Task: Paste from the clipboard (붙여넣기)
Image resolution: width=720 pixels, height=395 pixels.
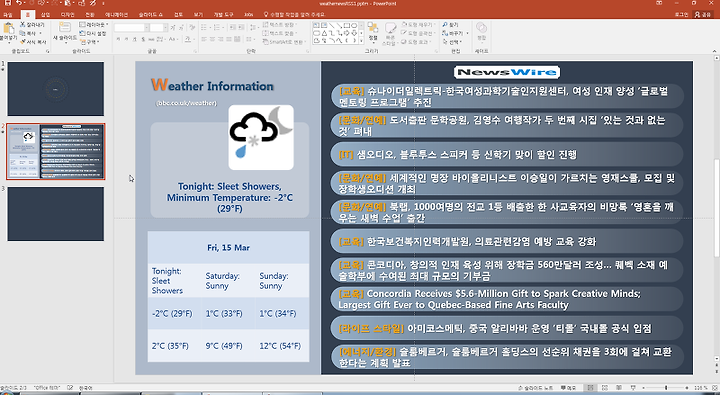Action: [8, 32]
